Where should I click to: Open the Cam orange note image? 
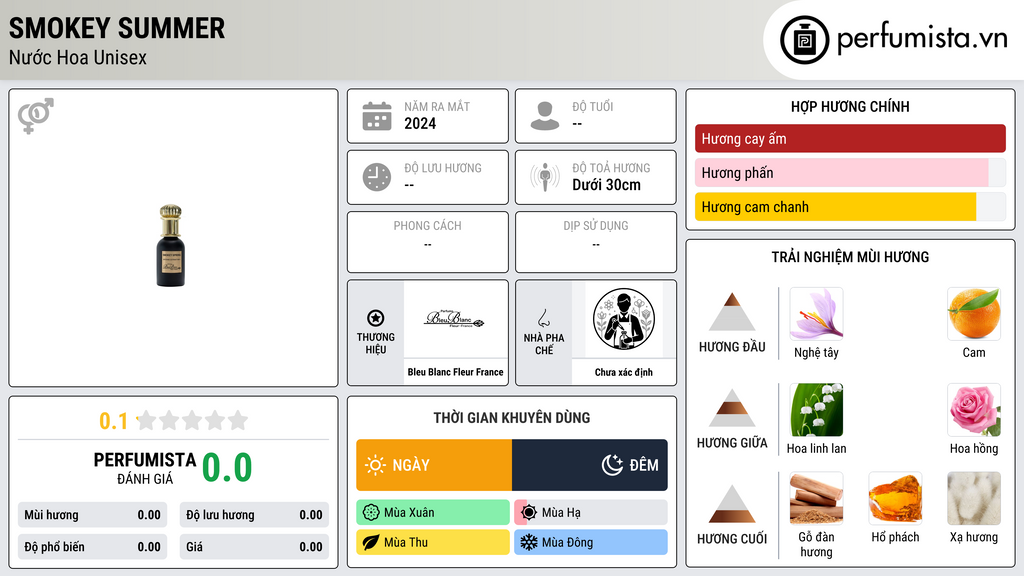pyautogui.click(x=974, y=314)
